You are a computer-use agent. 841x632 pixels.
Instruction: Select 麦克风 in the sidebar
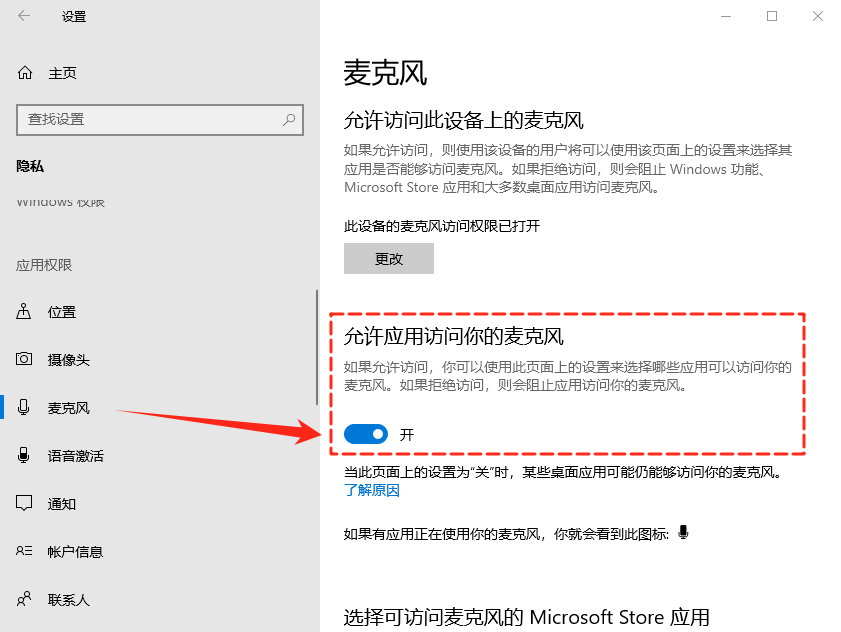coord(68,408)
